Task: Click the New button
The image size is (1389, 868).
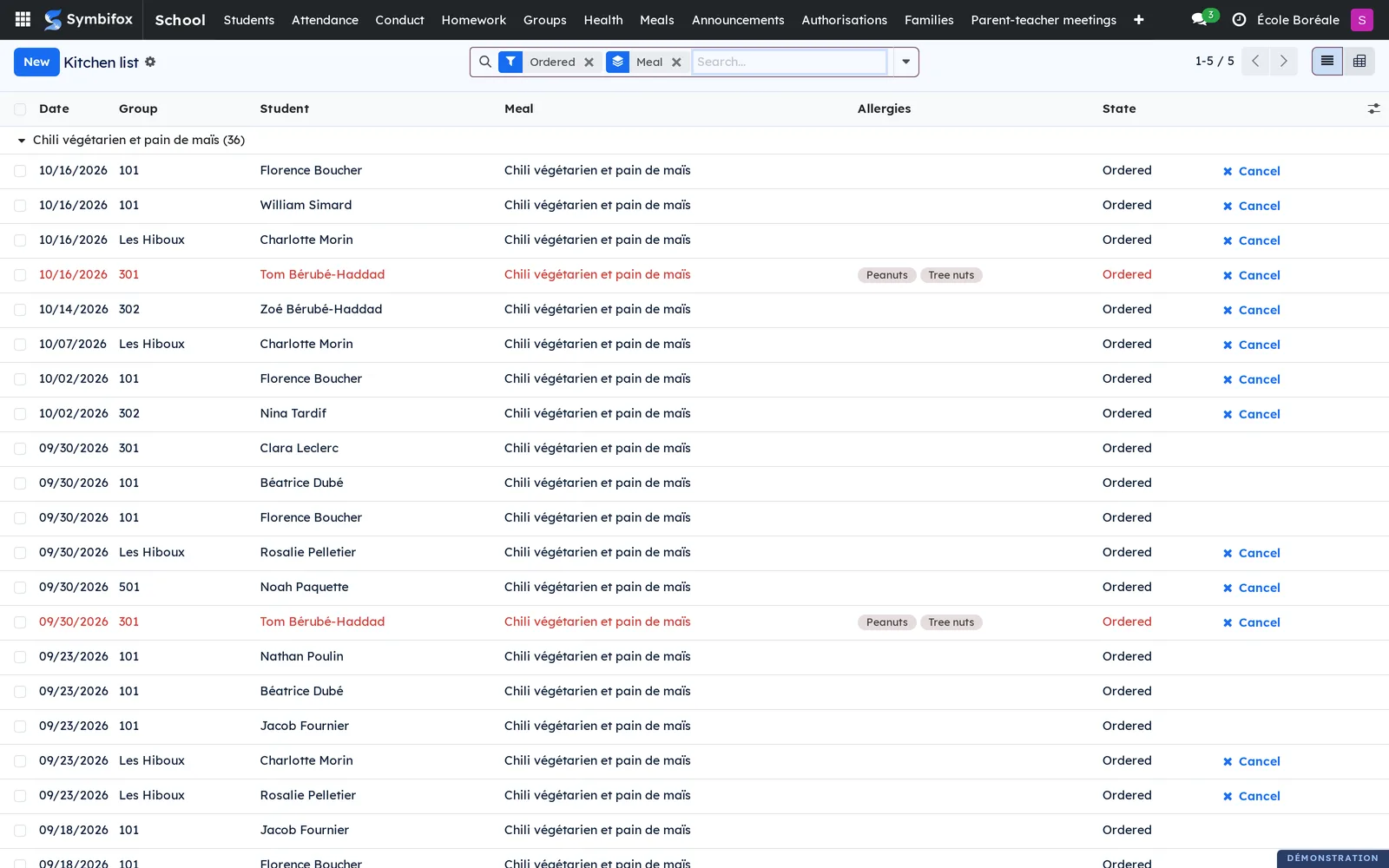Action: click(36, 62)
